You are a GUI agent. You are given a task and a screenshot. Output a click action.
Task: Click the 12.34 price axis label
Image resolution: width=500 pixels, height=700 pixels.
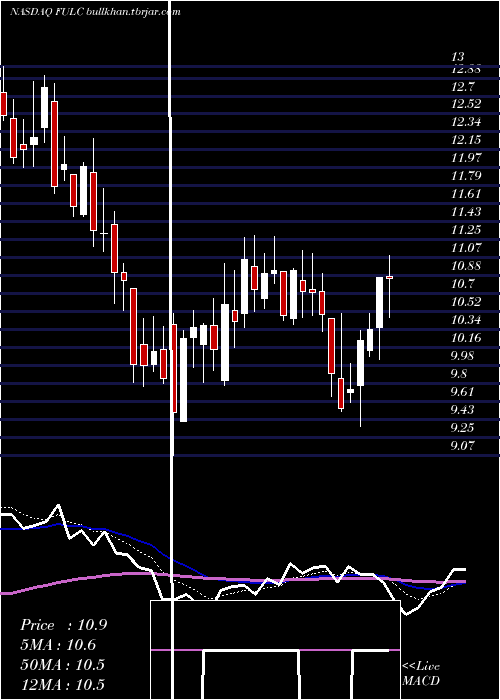[466, 121]
